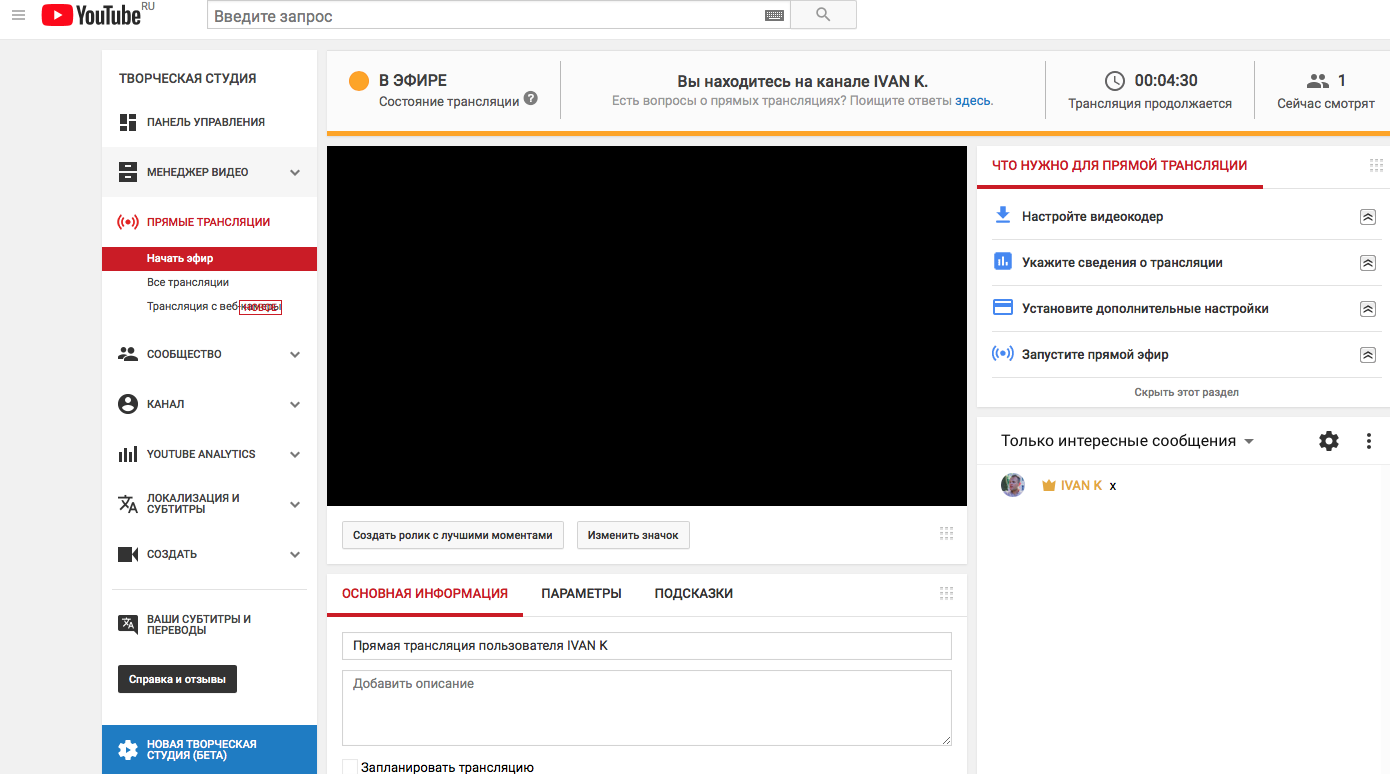The width and height of the screenshot is (1390, 774).
Task: Expand the Канал section chevron
Action: click(x=295, y=404)
